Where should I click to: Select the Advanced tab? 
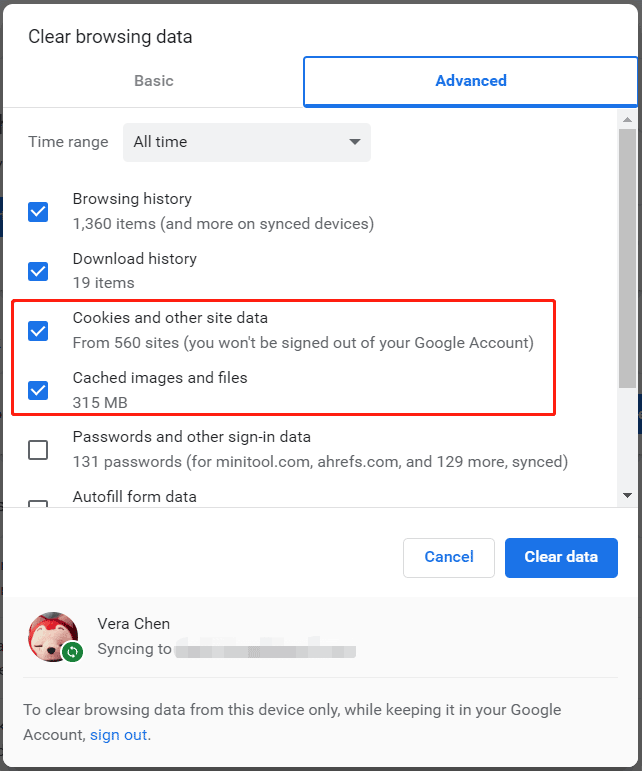[x=470, y=81]
